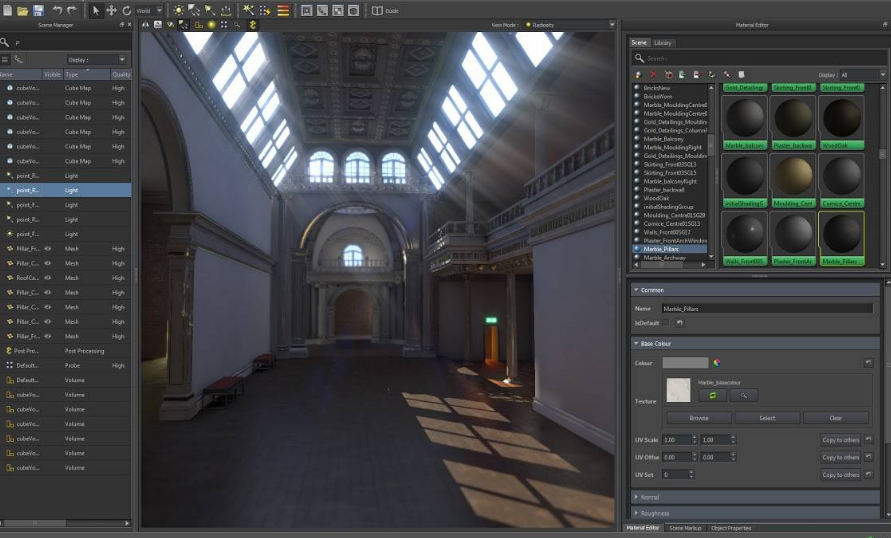Click the Undo arrow icon
891x538 pixels.
[57, 10]
